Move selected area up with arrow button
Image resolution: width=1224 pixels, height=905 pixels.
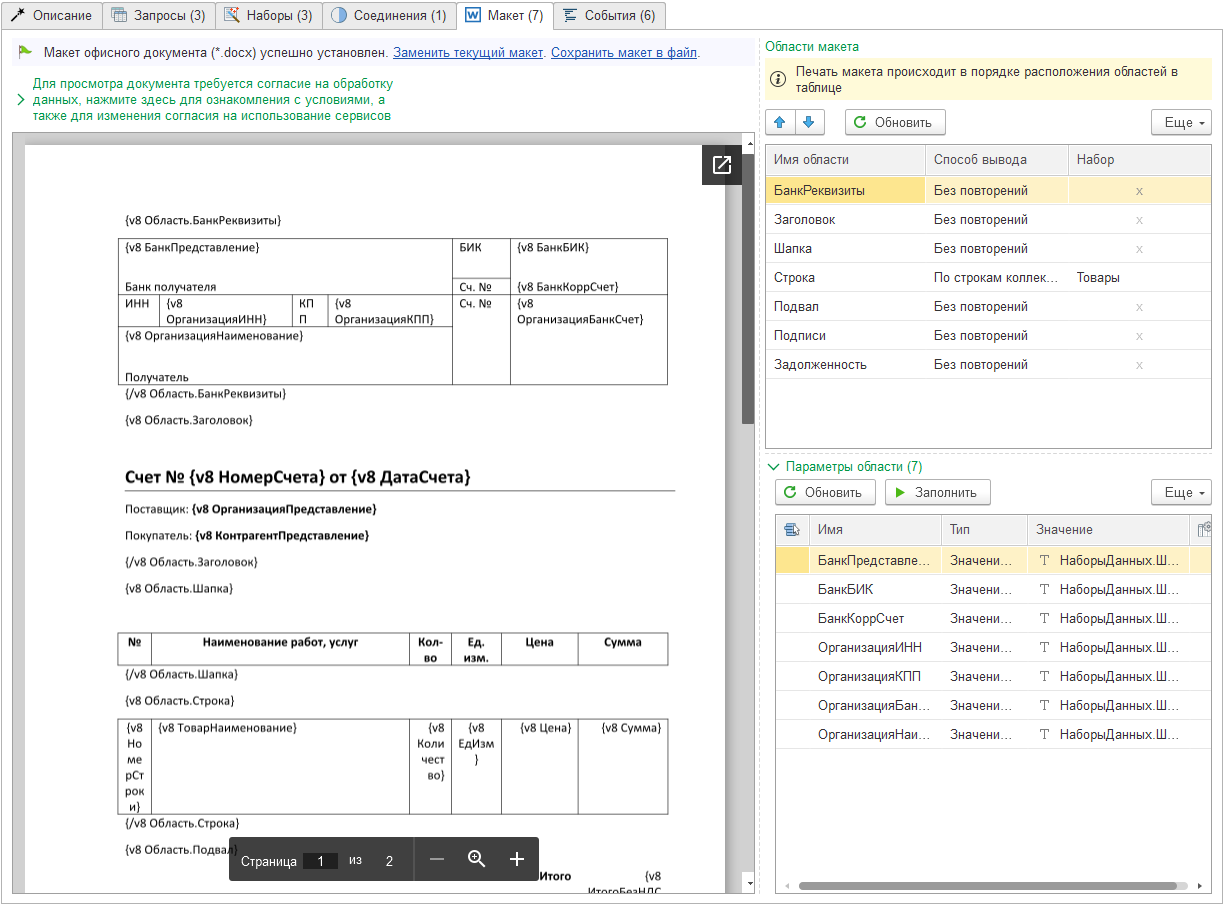(x=781, y=122)
